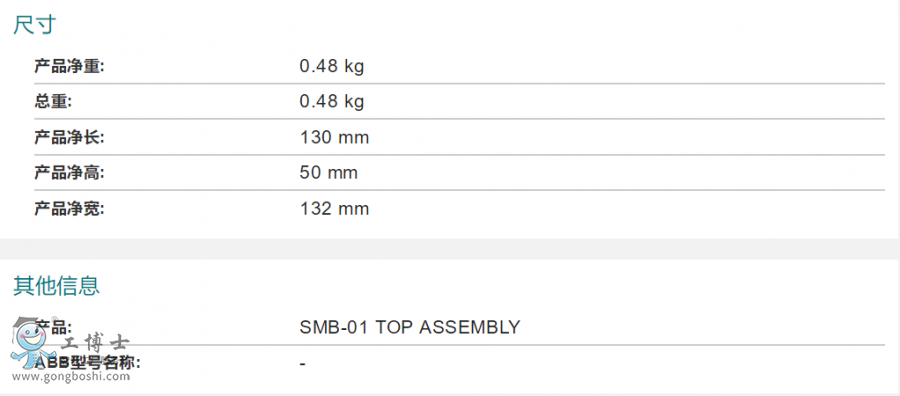
Task: Click the 产品净宽 label
Action: (x=69, y=208)
